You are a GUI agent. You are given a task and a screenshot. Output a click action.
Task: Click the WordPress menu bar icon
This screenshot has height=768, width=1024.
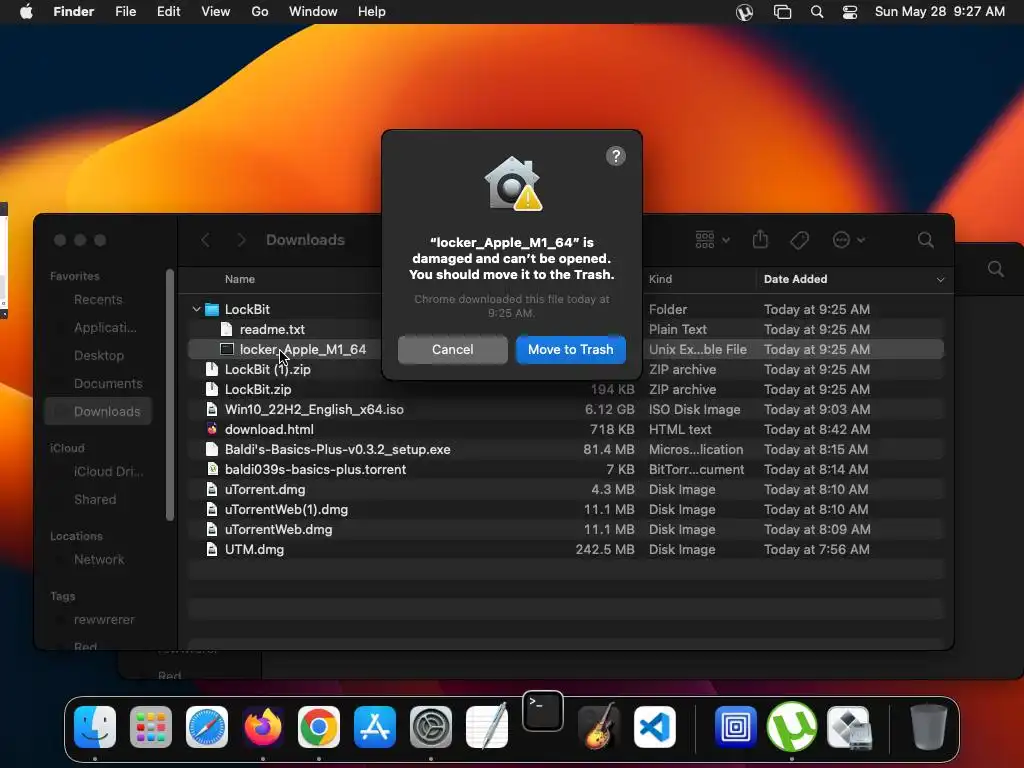tap(744, 12)
